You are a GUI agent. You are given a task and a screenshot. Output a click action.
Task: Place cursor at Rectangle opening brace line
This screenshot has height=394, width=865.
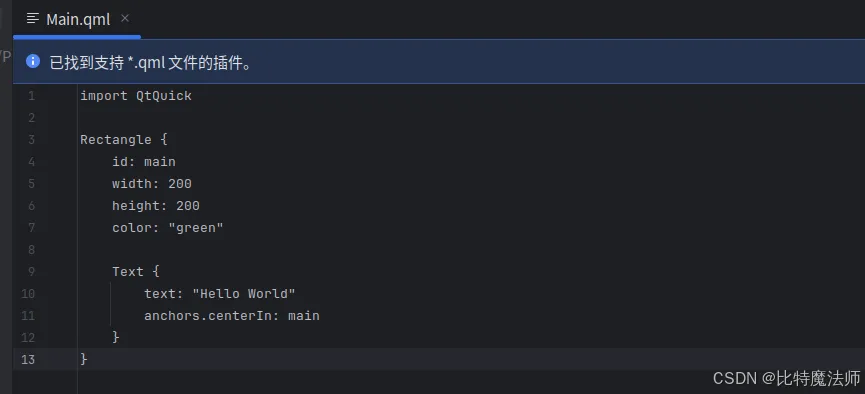point(124,140)
